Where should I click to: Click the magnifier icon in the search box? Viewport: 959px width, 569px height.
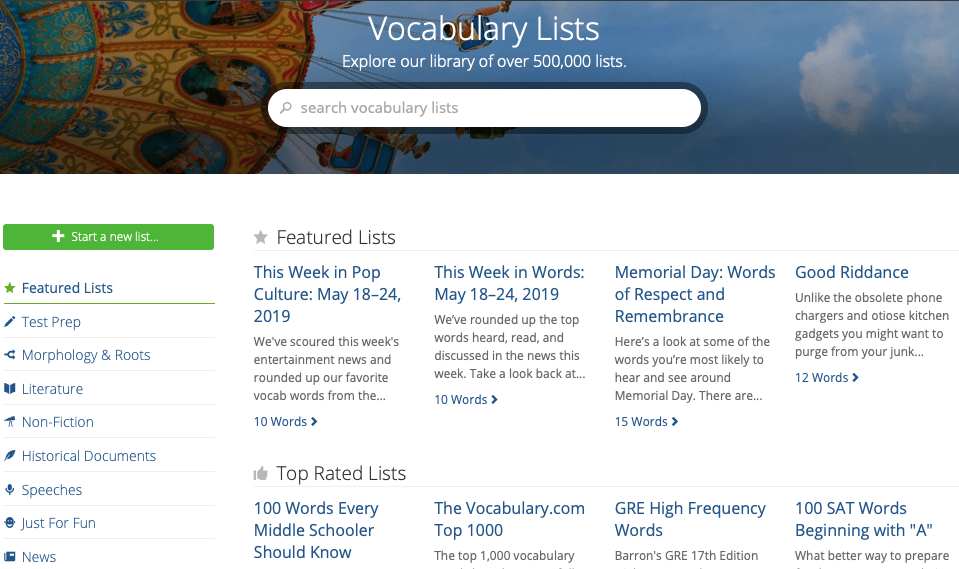286,108
